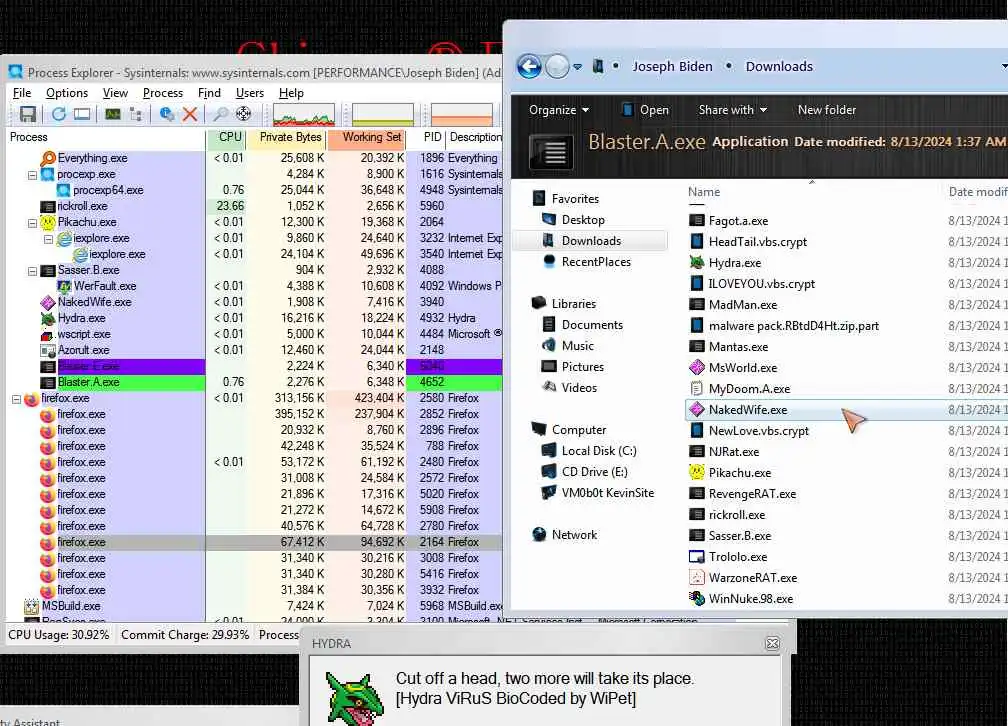Collapse the parent iexplore.exe node

click(x=48, y=239)
